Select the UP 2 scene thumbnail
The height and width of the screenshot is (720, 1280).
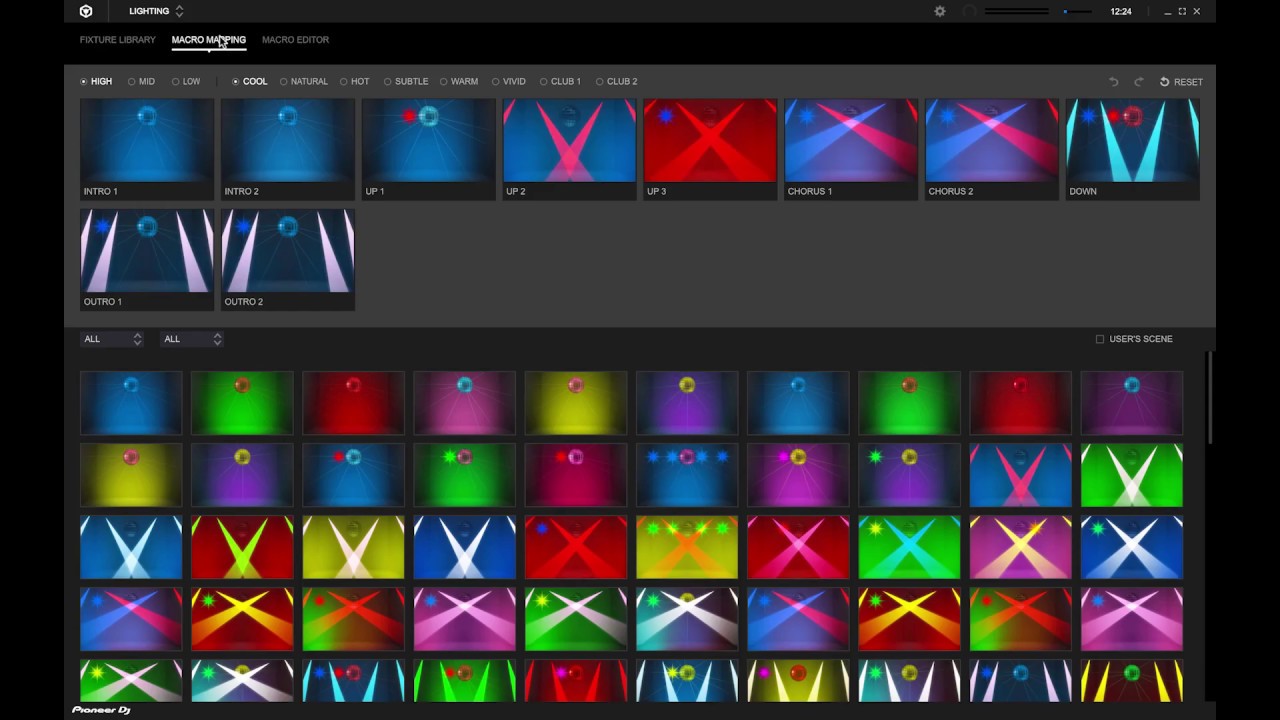tap(570, 149)
